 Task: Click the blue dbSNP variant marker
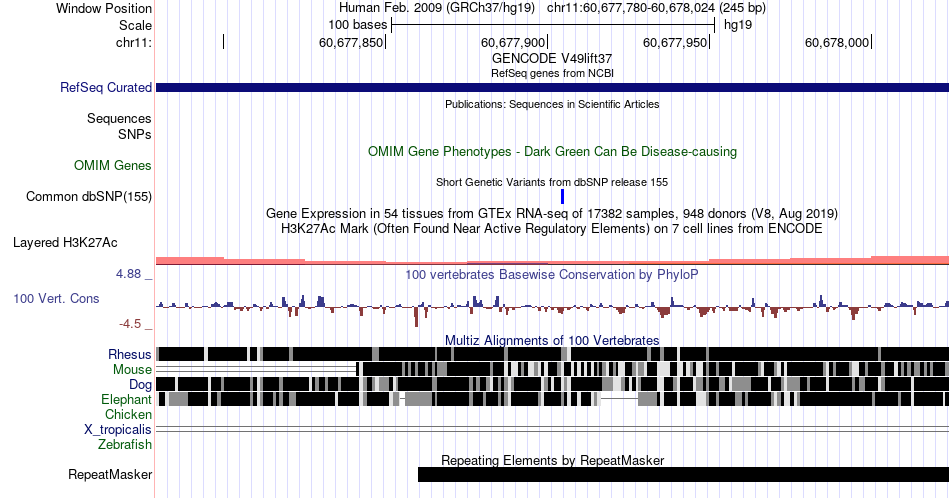pyautogui.click(x=563, y=196)
